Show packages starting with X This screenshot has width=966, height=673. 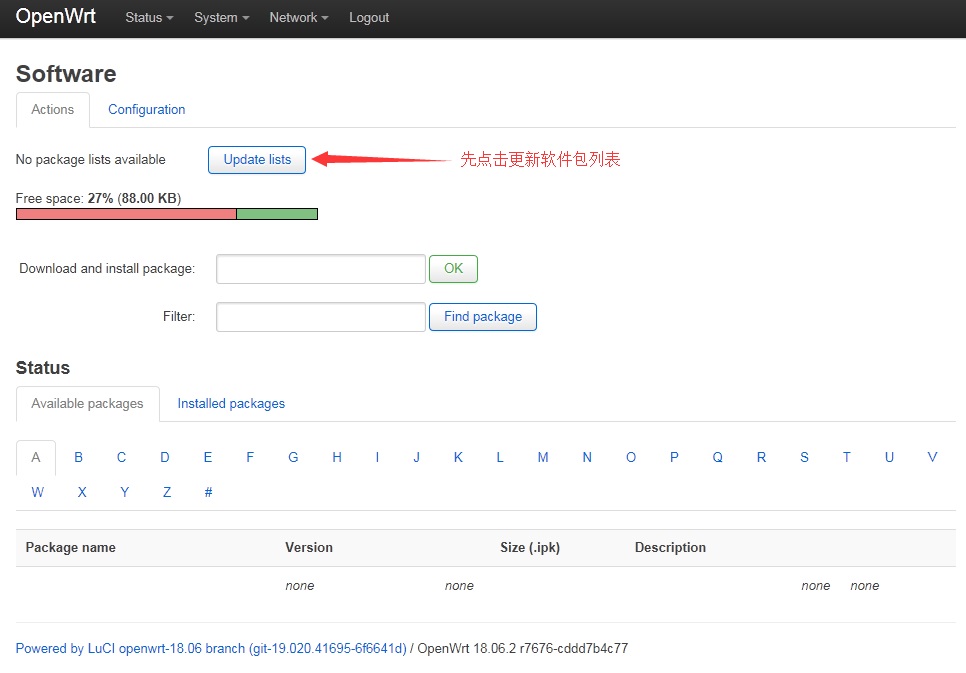[82, 492]
